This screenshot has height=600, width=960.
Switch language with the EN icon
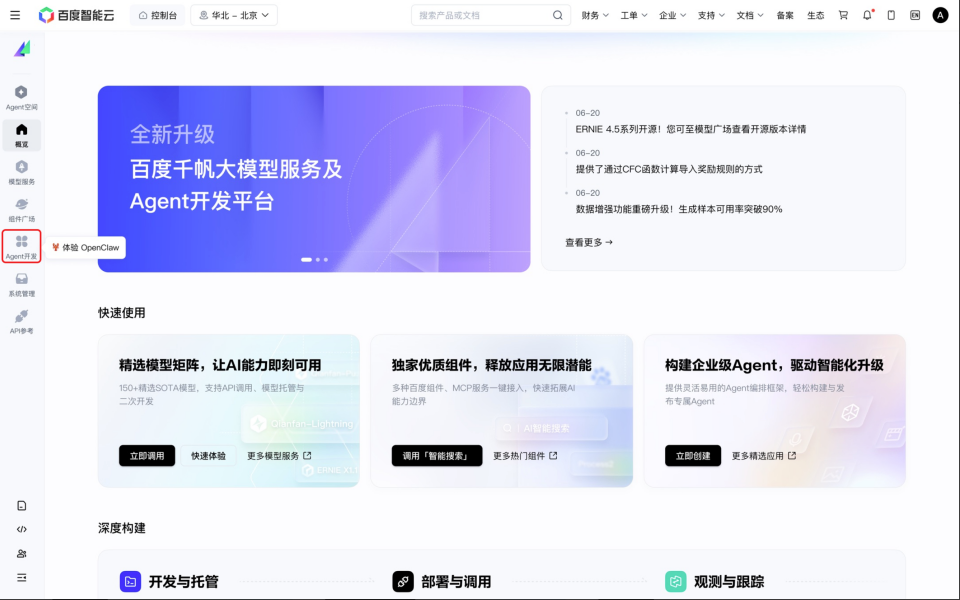915,15
